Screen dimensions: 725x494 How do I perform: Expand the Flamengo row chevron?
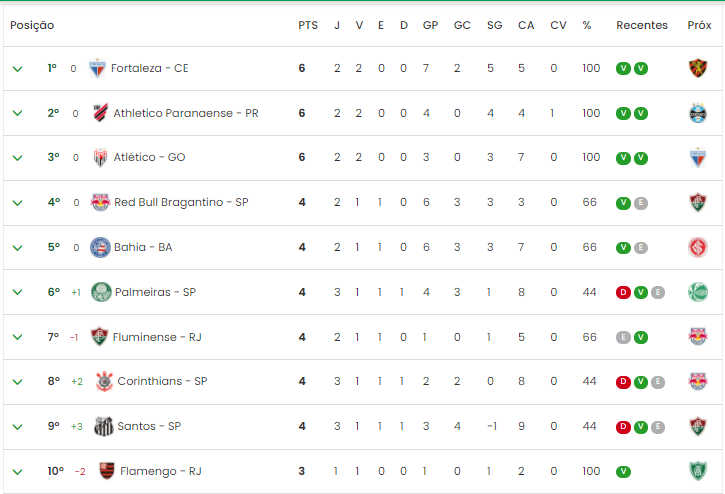pos(18,472)
